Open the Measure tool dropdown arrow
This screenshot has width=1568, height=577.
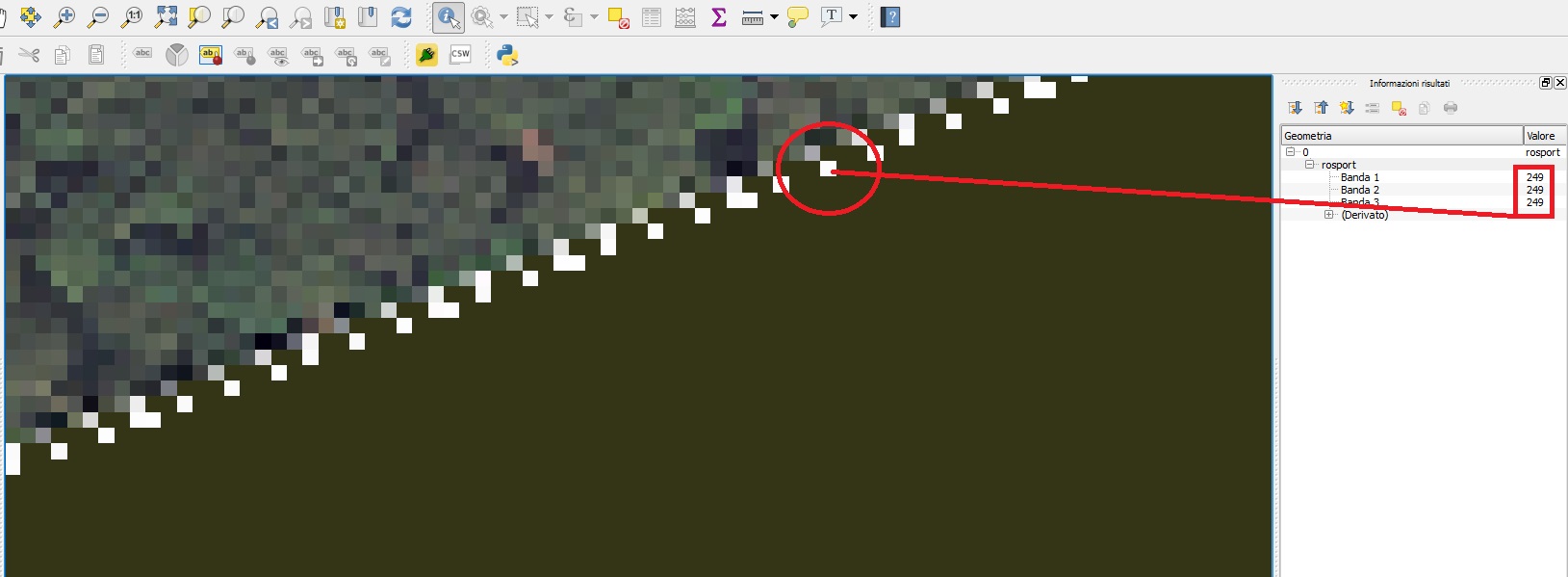tap(774, 16)
